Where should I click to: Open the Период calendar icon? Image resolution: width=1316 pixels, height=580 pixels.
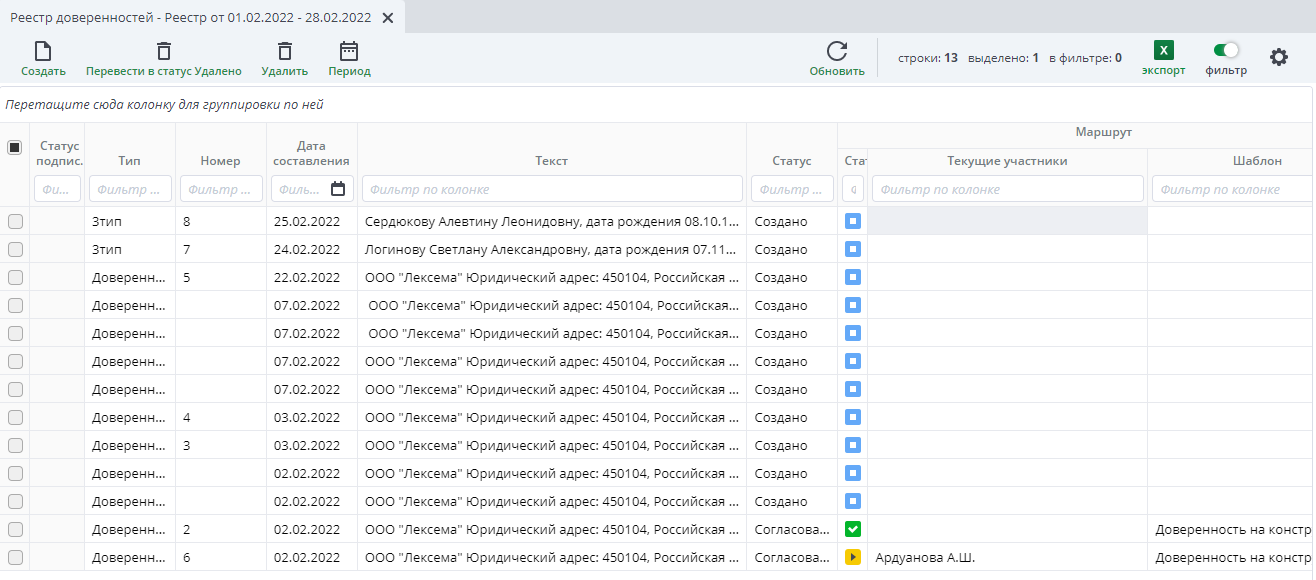(349, 52)
